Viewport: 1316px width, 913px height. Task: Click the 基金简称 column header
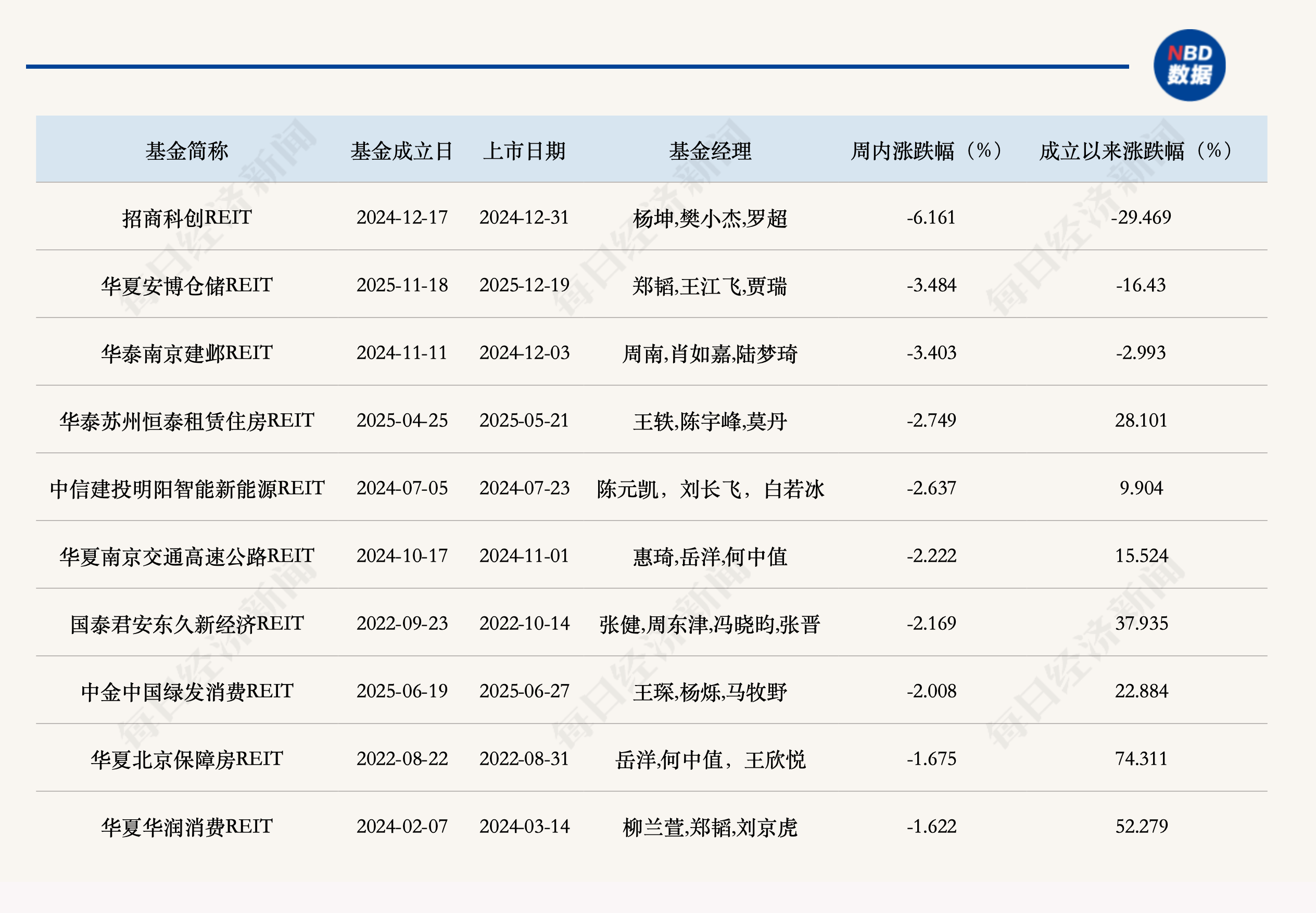tap(186, 151)
